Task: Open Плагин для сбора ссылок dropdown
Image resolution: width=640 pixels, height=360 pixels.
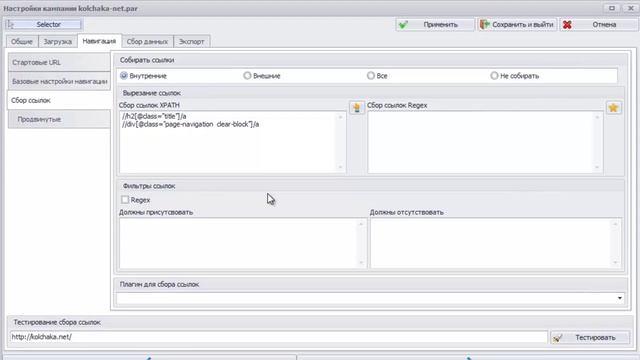Action: click(620, 298)
